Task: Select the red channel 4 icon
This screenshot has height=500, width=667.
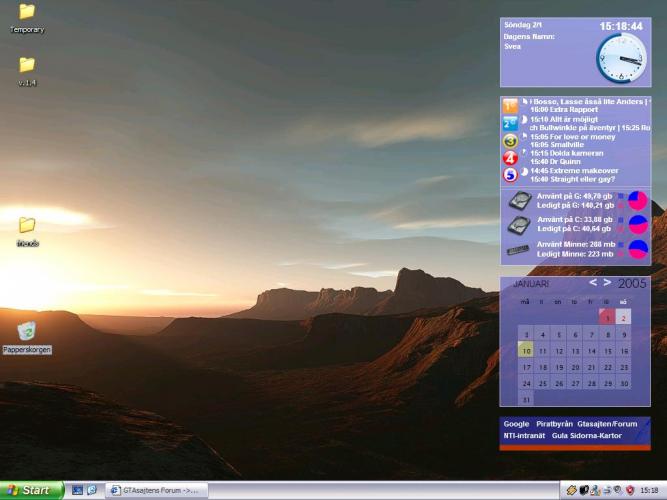Action: click(510, 158)
